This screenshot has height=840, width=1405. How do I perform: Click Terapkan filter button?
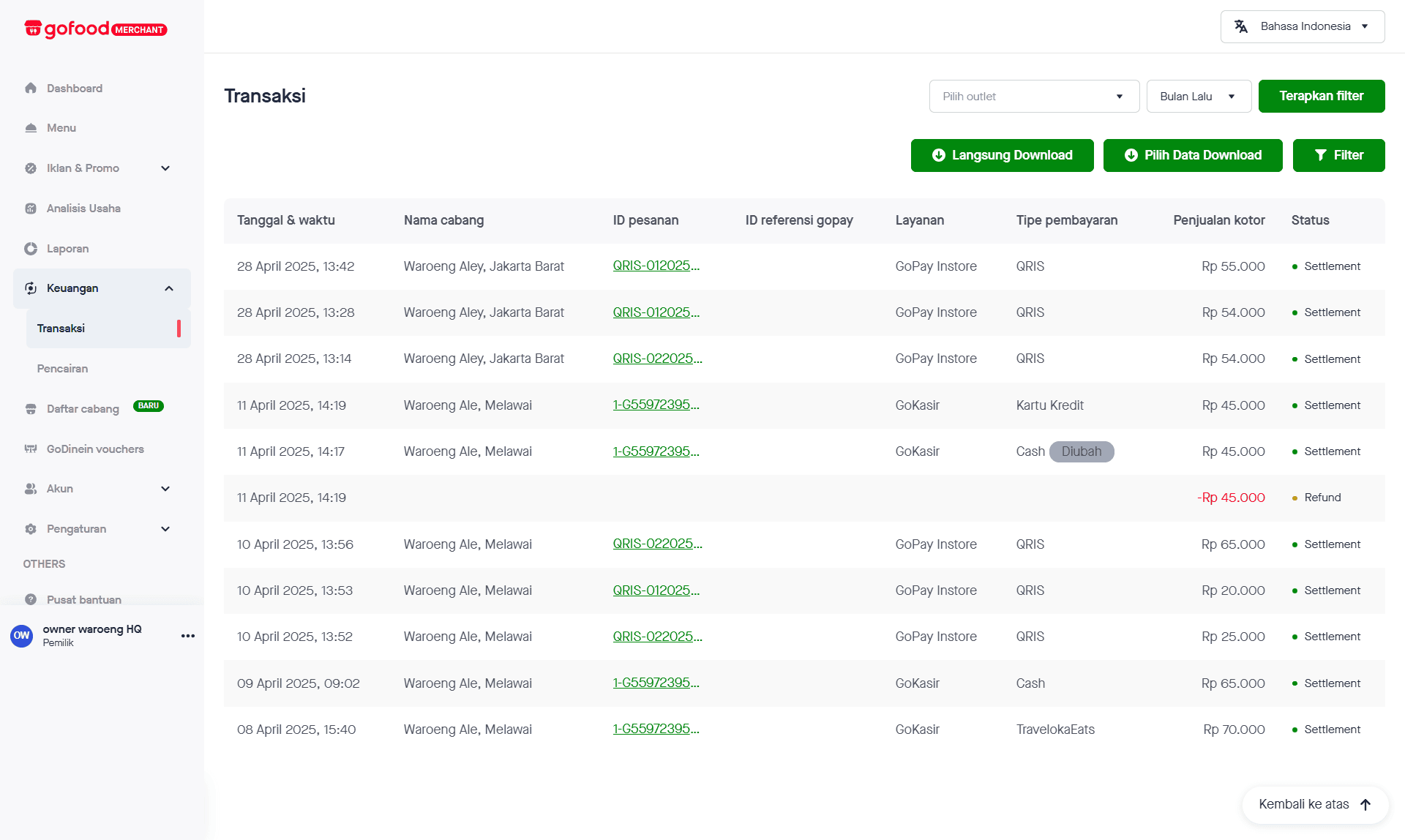pyautogui.click(x=1322, y=97)
